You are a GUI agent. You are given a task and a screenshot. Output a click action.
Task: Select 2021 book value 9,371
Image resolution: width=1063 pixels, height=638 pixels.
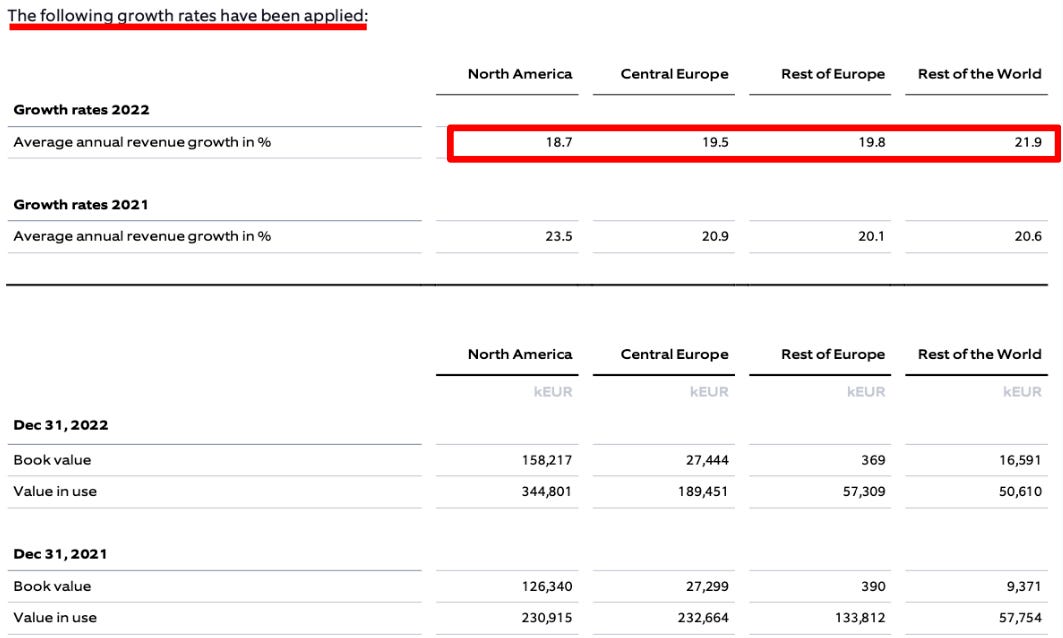coord(1024,586)
